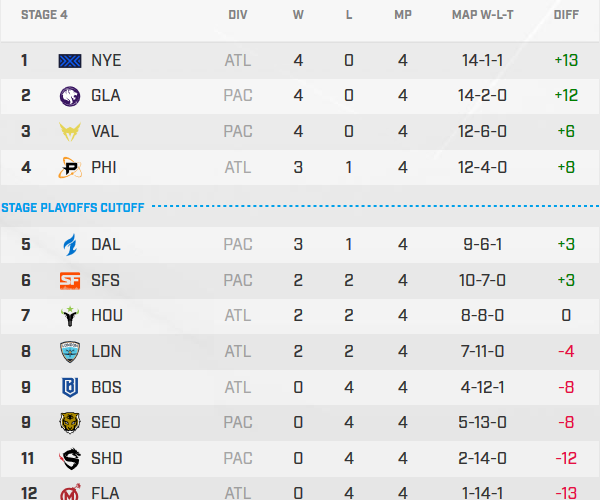Click the GLA team logo

click(x=71, y=96)
